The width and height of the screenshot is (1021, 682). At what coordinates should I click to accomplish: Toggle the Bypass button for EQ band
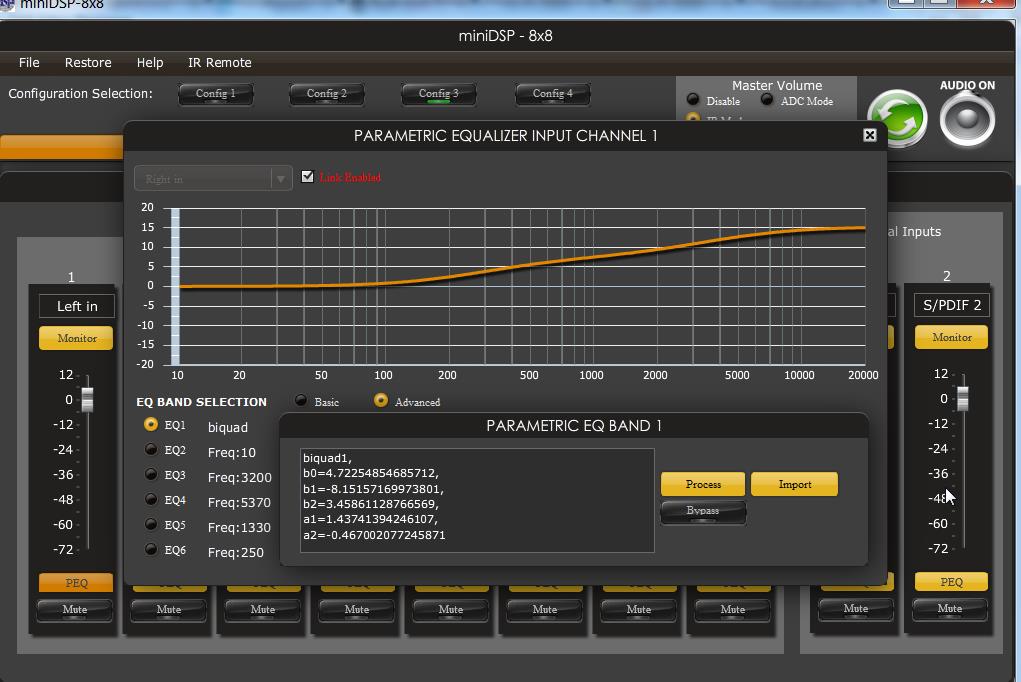coord(703,512)
